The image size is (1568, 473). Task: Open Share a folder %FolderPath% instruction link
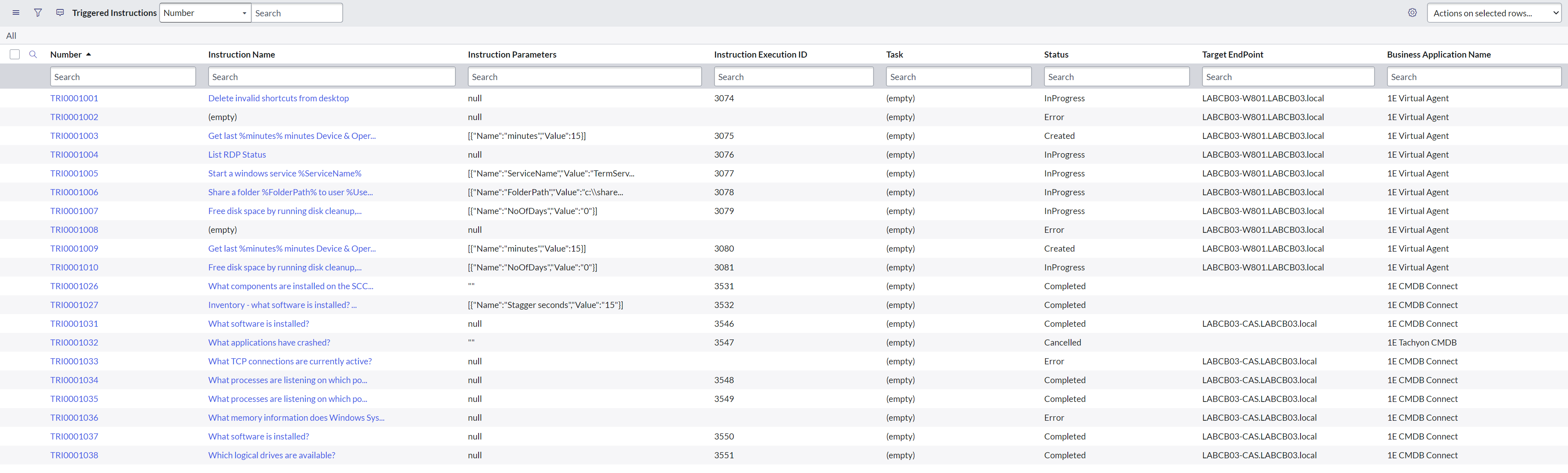click(x=290, y=192)
